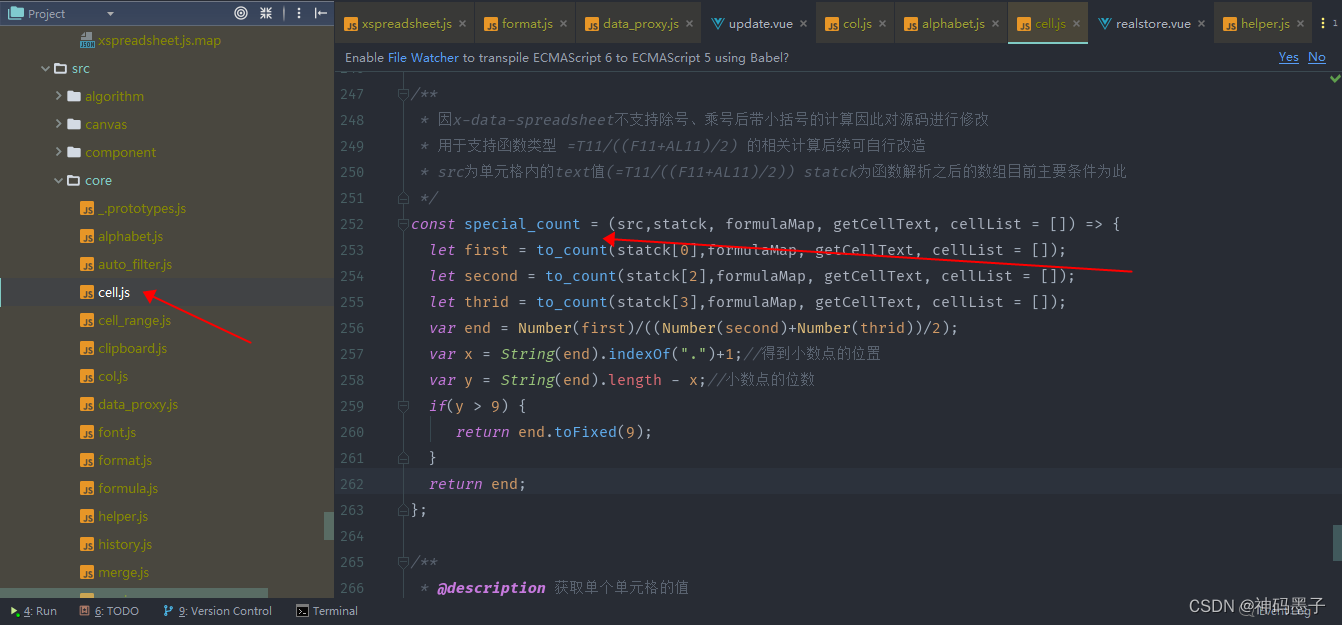Screen dimensions: 1342x625
Task: Collapse all in the Project panel
Action: click(266, 13)
